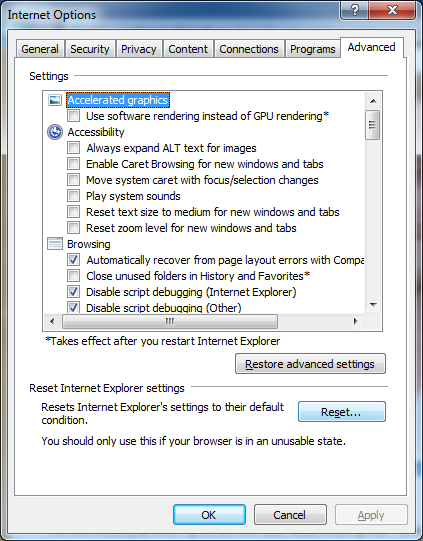Switch to the Security tab
Screen dimensions: 423x541
[90, 49]
